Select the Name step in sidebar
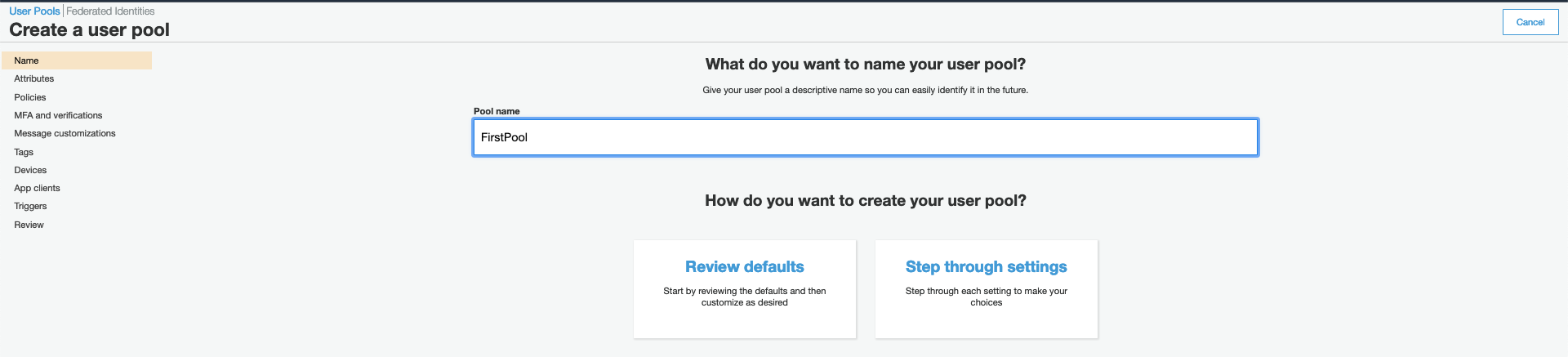 tap(26, 60)
